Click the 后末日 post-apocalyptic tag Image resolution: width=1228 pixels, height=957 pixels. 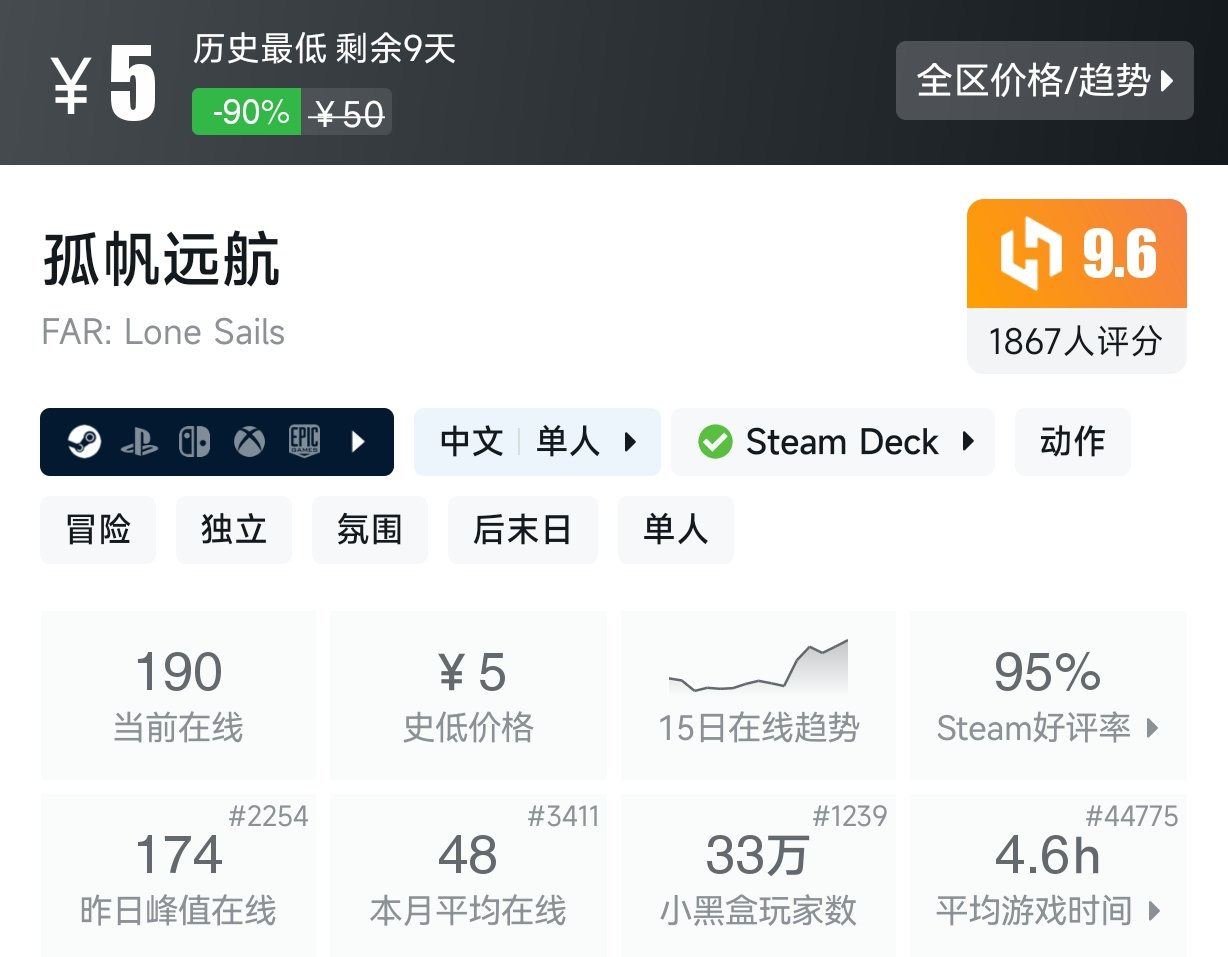(x=522, y=530)
